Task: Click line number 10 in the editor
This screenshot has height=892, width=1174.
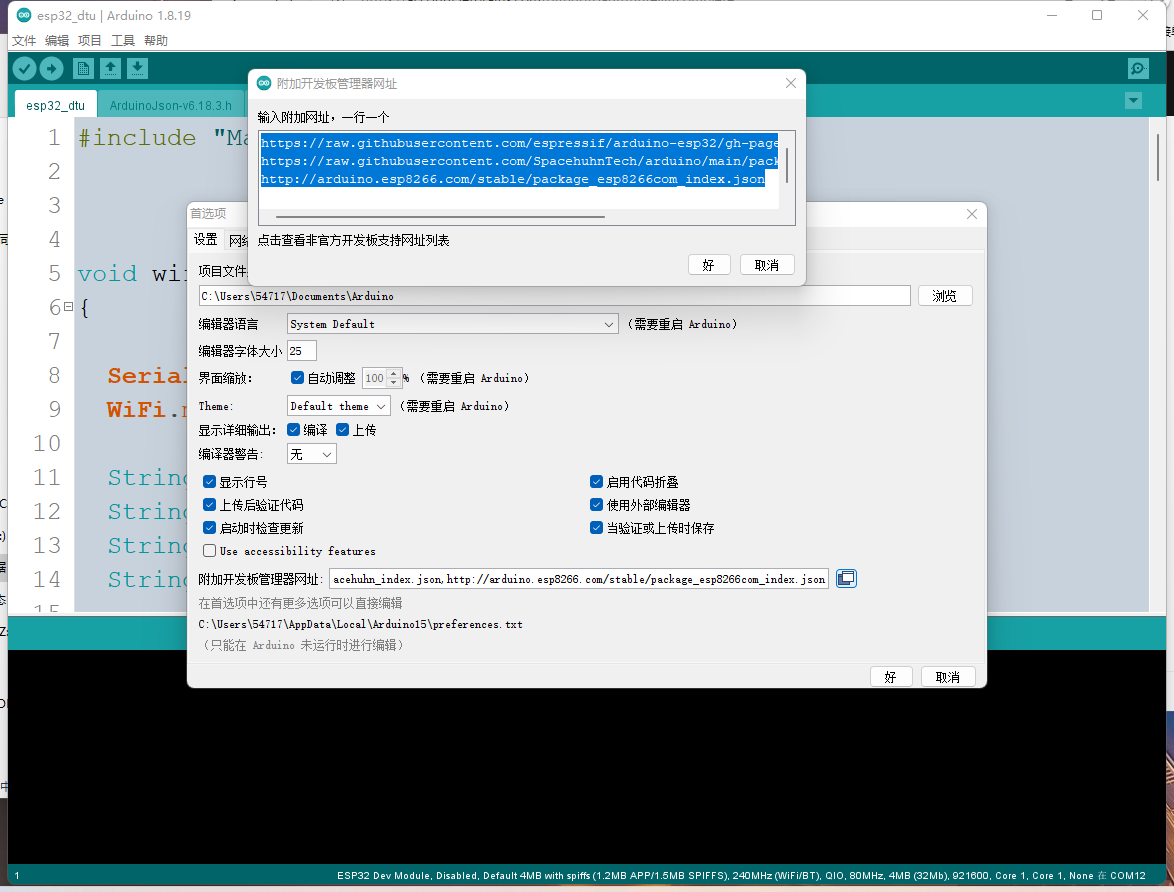Action: (46, 443)
